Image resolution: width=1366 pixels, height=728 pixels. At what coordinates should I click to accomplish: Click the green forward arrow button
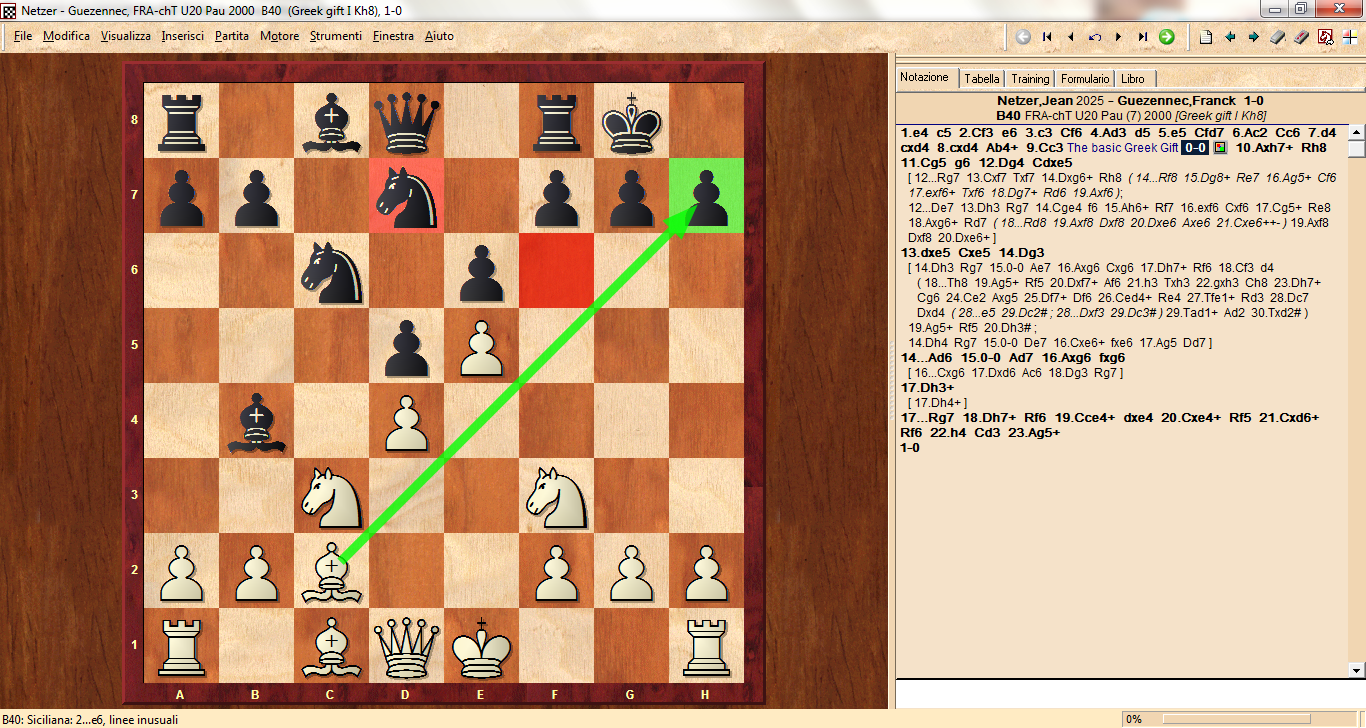pos(1166,37)
